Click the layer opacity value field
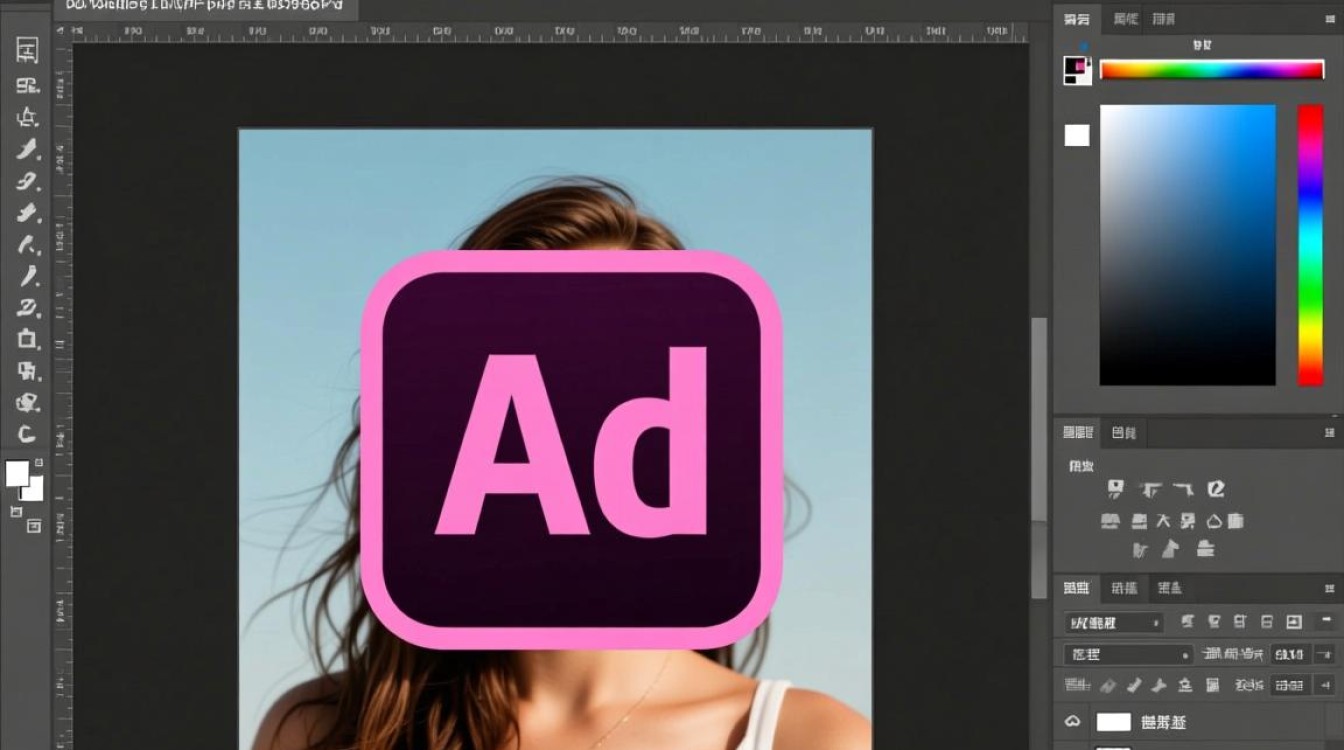Screen dimensions: 1344x750 pos(1290,655)
